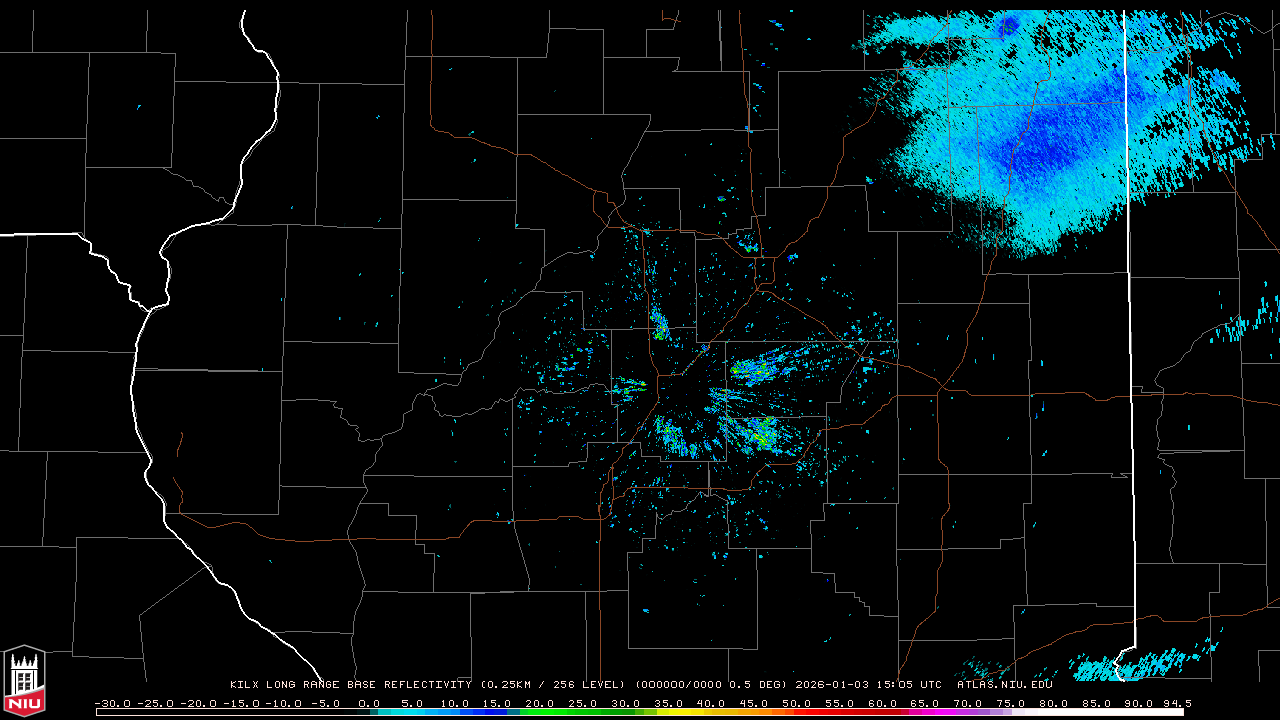Click the 94.5 label at scale end
The image size is (1280, 720).
tap(1174, 703)
